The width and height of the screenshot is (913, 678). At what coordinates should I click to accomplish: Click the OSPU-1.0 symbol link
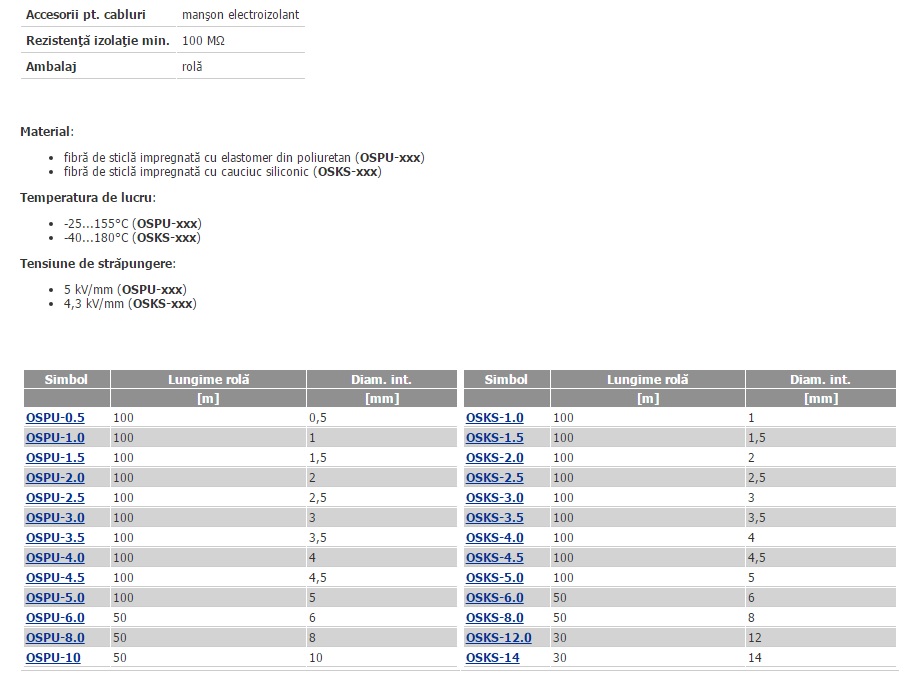[x=55, y=438]
